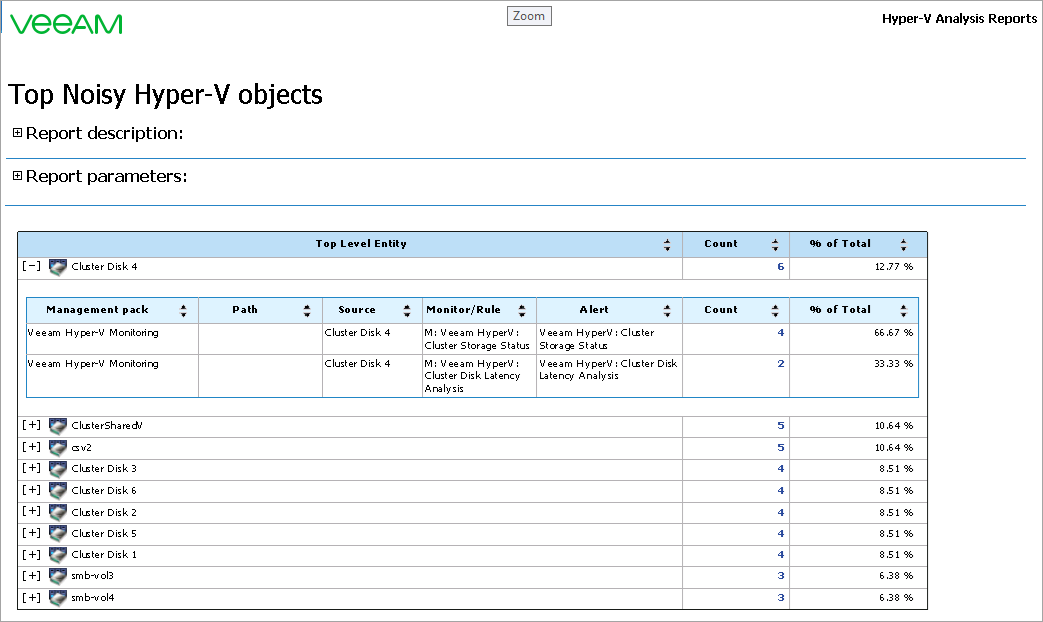The height and width of the screenshot is (622, 1043).
Task: Click the Cluster Disk 6 entity icon
Action: 58,492
